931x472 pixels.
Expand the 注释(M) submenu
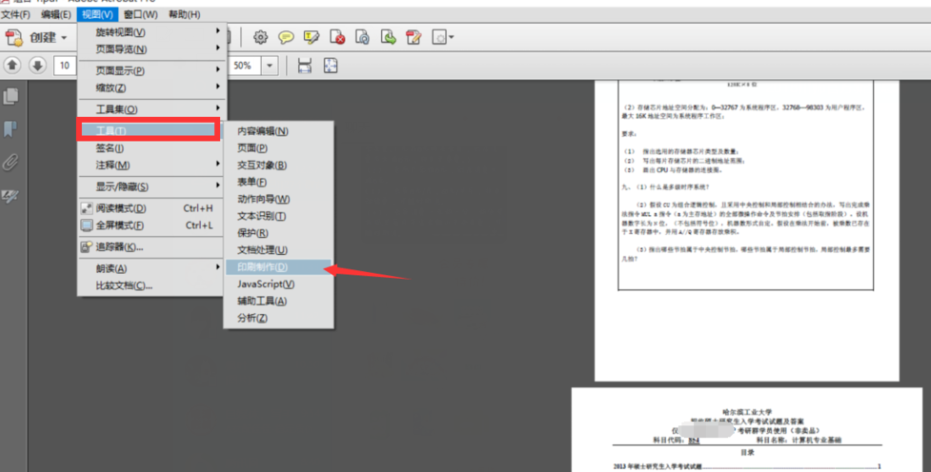point(151,165)
